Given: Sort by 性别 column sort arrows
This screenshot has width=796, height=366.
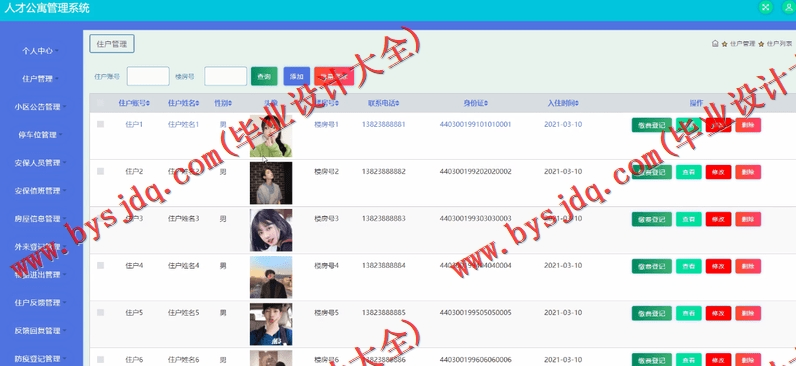Looking at the screenshot, I should (x=230, y=104).
